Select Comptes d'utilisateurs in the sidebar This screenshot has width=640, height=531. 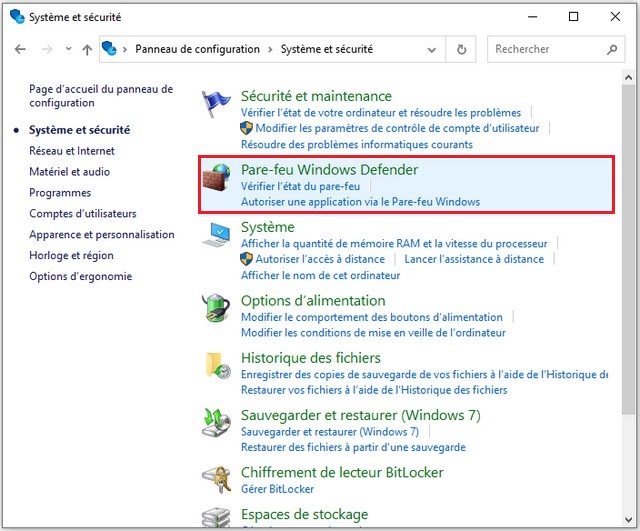coord(83,213)
